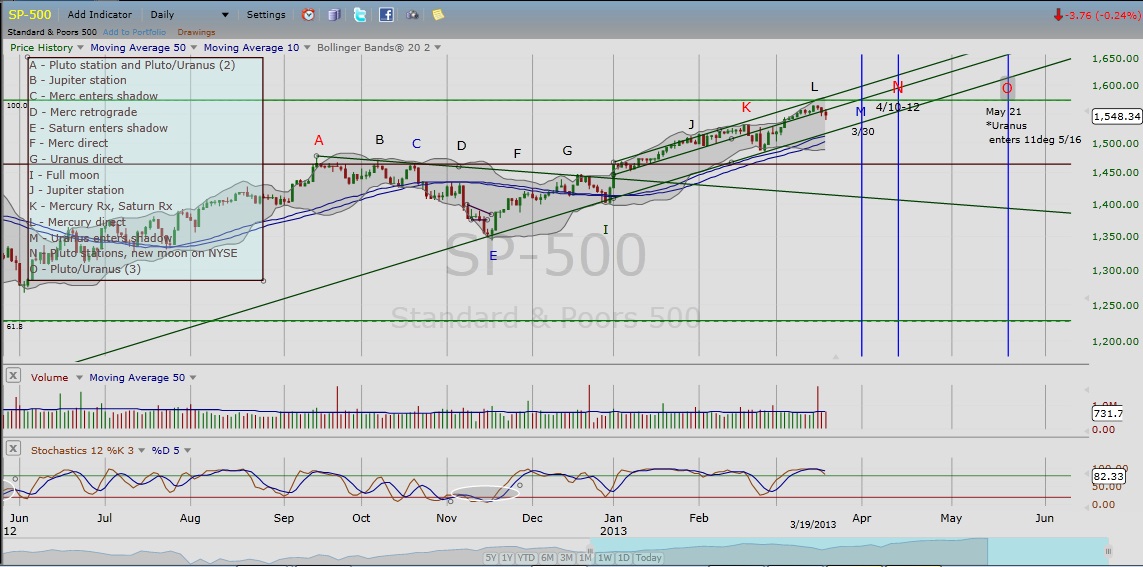Select the white ellipse drawing on stochastics
The image size is (1143, 567).
tap(485, 493)
